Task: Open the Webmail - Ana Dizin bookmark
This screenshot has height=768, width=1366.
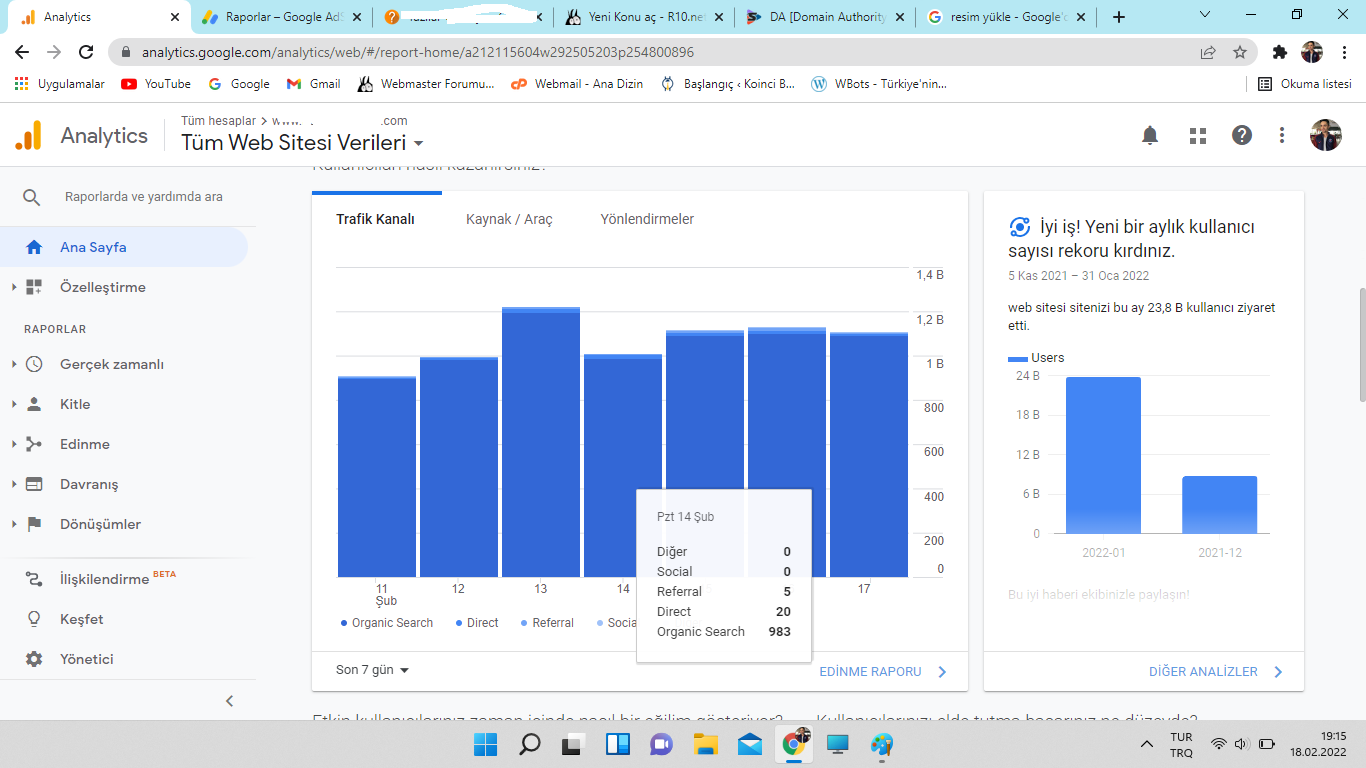Action: (x=577, y=84)
